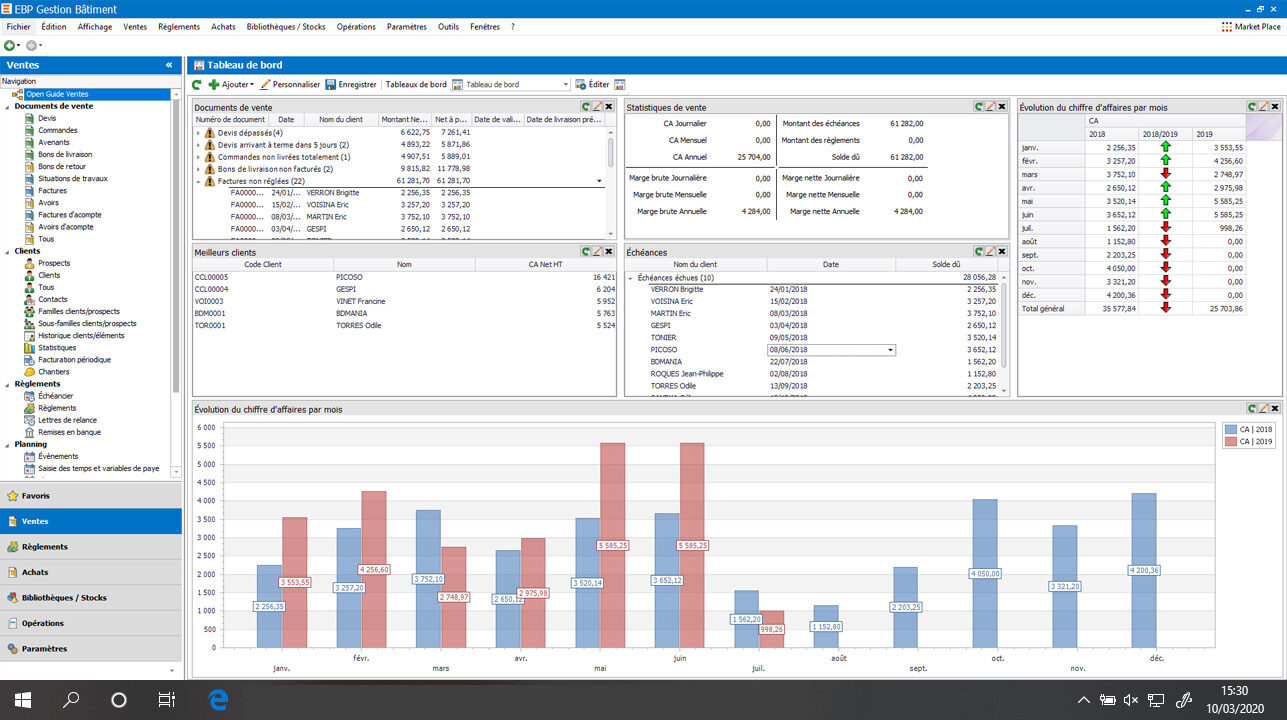Collapse the Règlements tree section
This screenshot has height=720, width=1287.
(7, 384)
